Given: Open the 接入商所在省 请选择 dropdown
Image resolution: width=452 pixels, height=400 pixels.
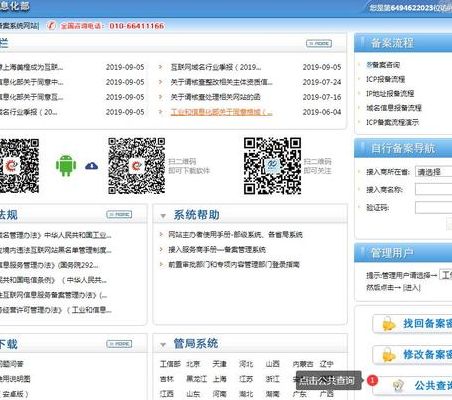Looking at the screenshot, I should (x=433, y=172).
